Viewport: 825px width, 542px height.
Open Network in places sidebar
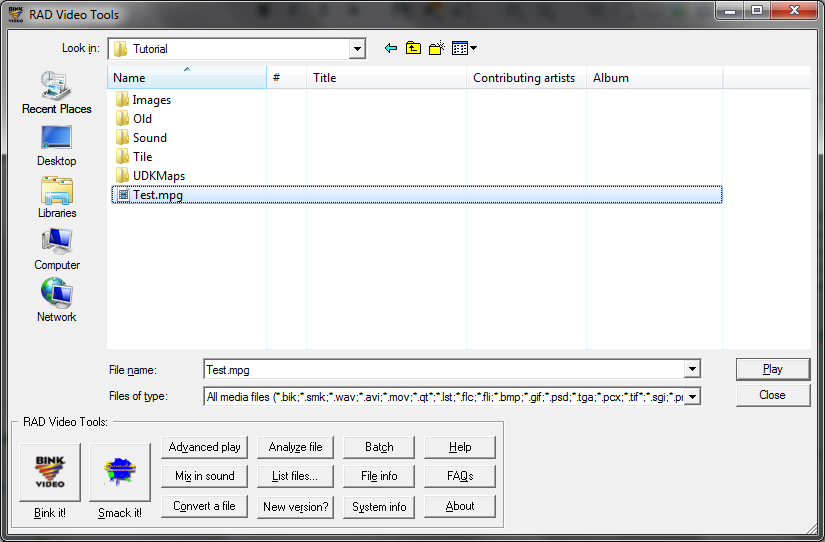(x=56, y=301)
